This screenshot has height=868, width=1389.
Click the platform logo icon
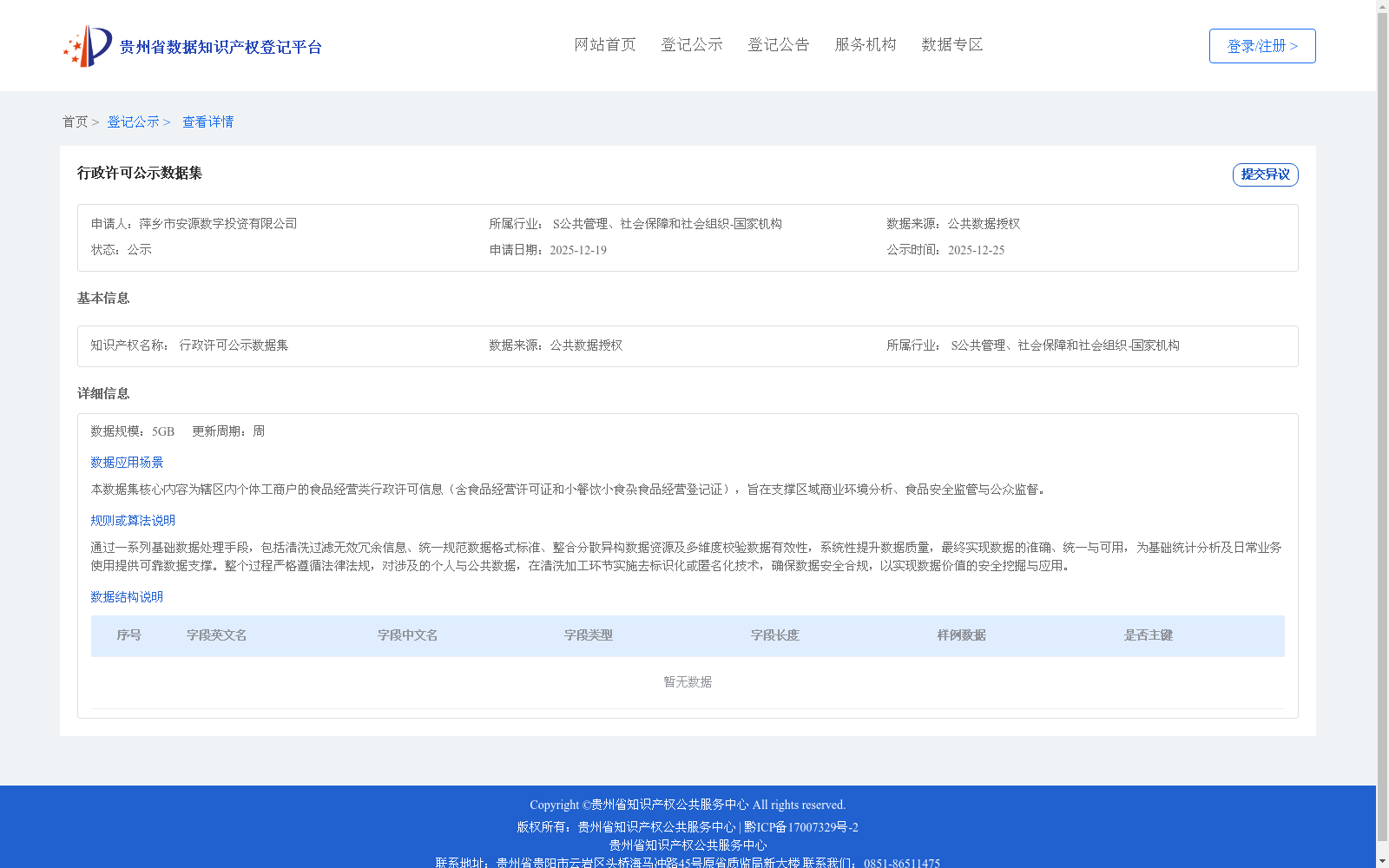(88, 46)
